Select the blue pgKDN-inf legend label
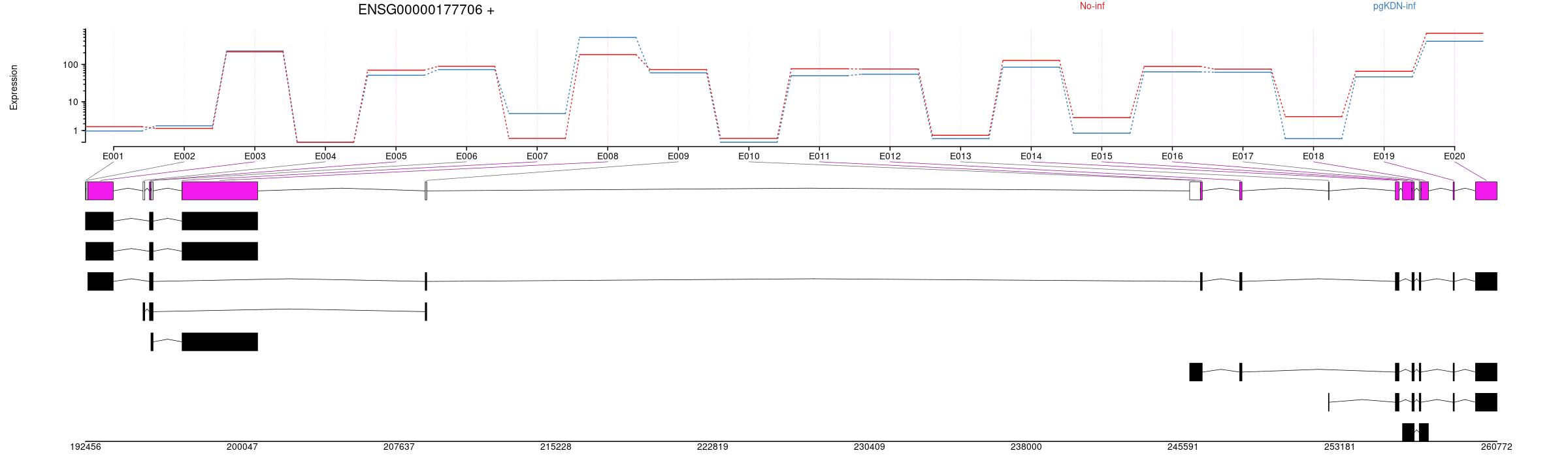The height and width of the screenshot is (457, 1568). click(1394, 7)
